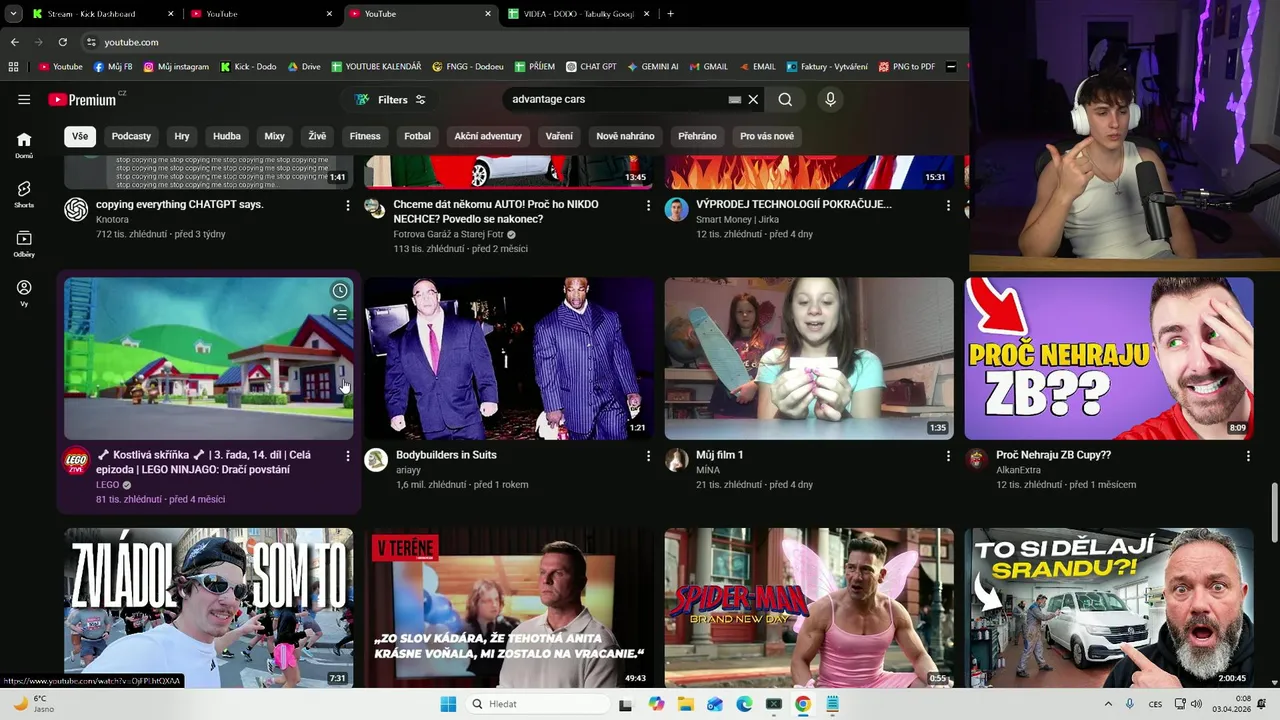Viewport: 1280px width, 720px height.
Task: Select the Fitness filter chip
Action: (x=365, y=136)
